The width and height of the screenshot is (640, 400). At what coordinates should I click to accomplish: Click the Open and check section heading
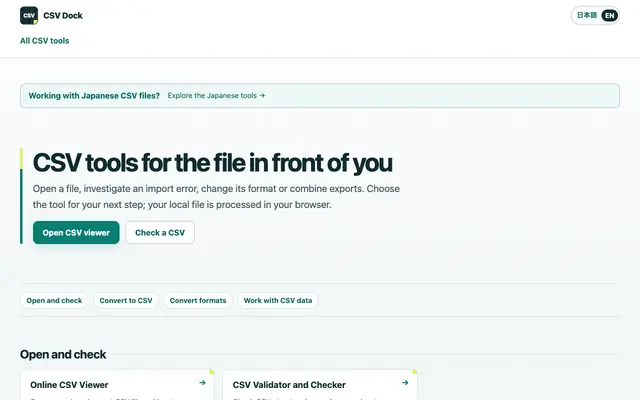pyautogui.click(x=63, y=354)
